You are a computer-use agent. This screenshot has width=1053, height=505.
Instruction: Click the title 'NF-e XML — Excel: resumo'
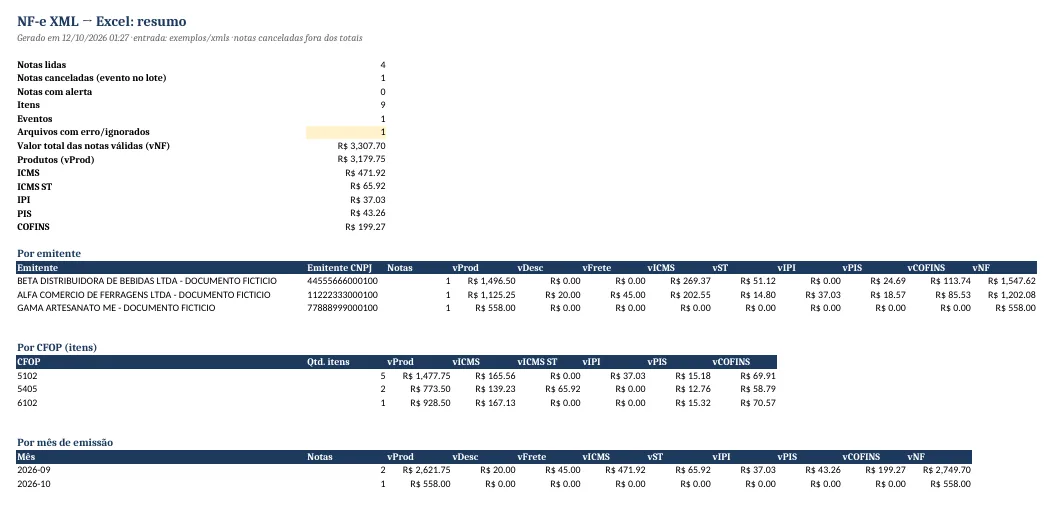pos(101,21)
